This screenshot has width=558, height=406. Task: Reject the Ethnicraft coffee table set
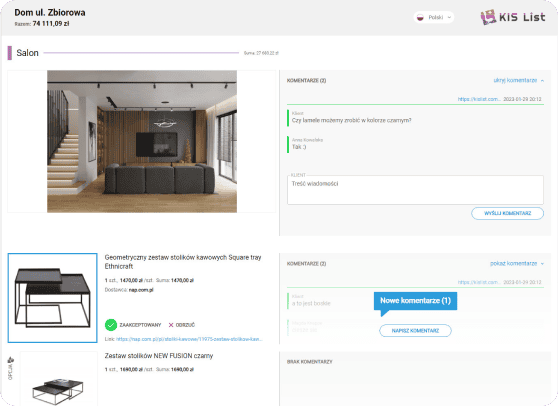[182, 325]
